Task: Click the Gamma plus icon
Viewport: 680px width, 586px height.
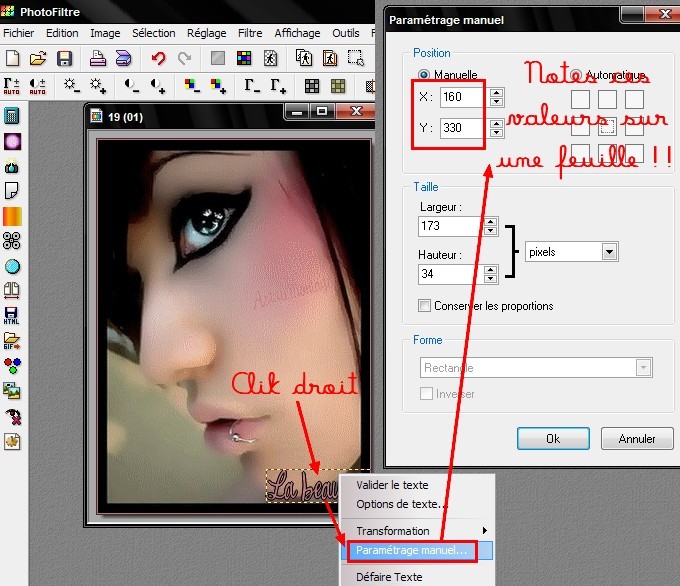Action: point(278,85)
